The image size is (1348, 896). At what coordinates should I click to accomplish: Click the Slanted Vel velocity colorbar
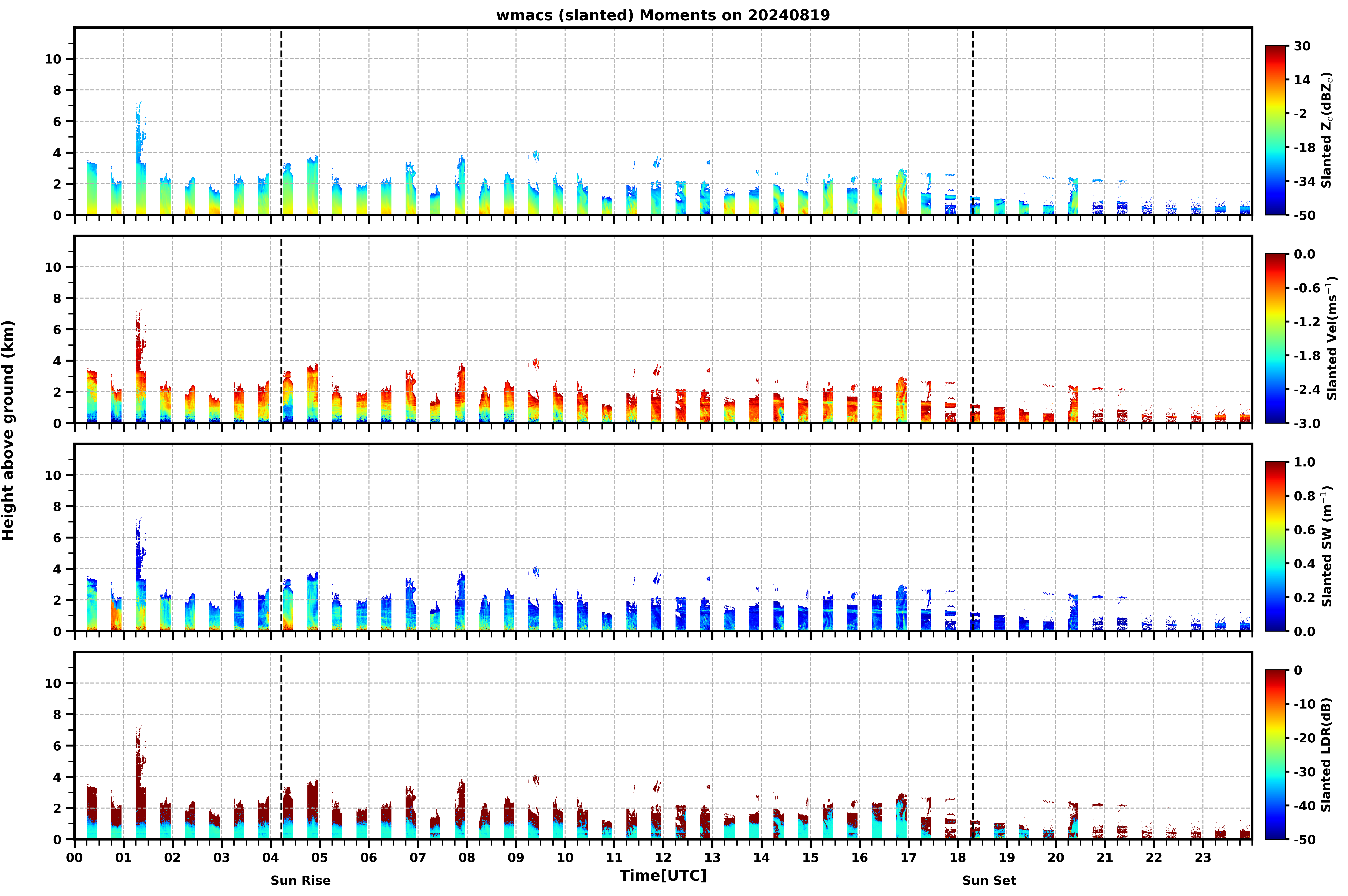click(1275, 338)
